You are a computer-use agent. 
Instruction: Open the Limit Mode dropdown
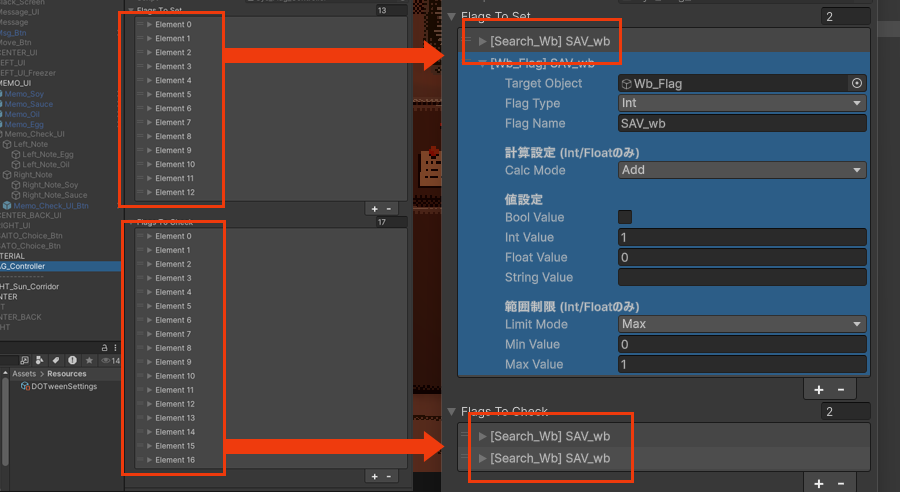tap(742, 324)
